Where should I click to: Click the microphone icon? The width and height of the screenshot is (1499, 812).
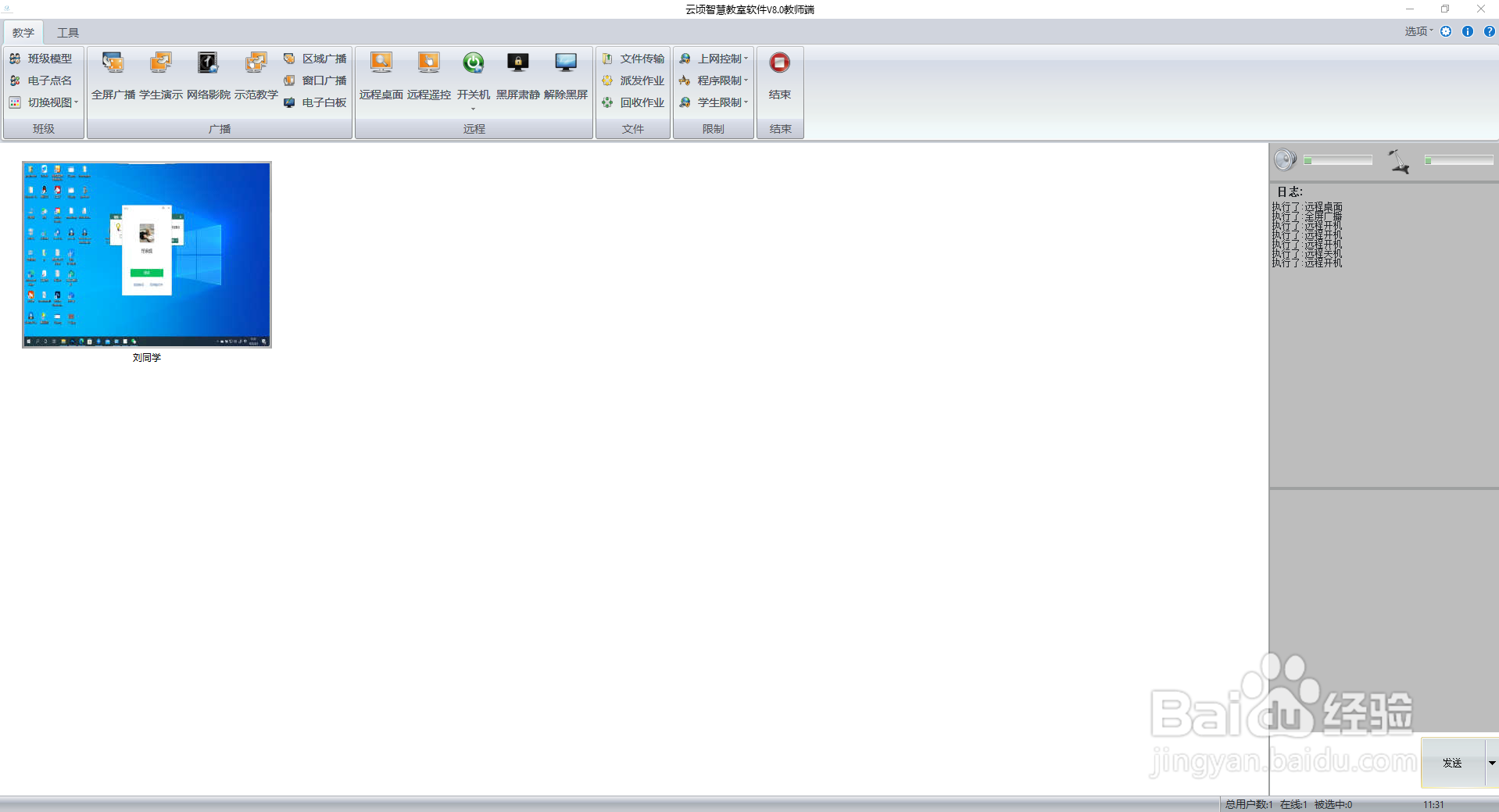click(1399, 161)
